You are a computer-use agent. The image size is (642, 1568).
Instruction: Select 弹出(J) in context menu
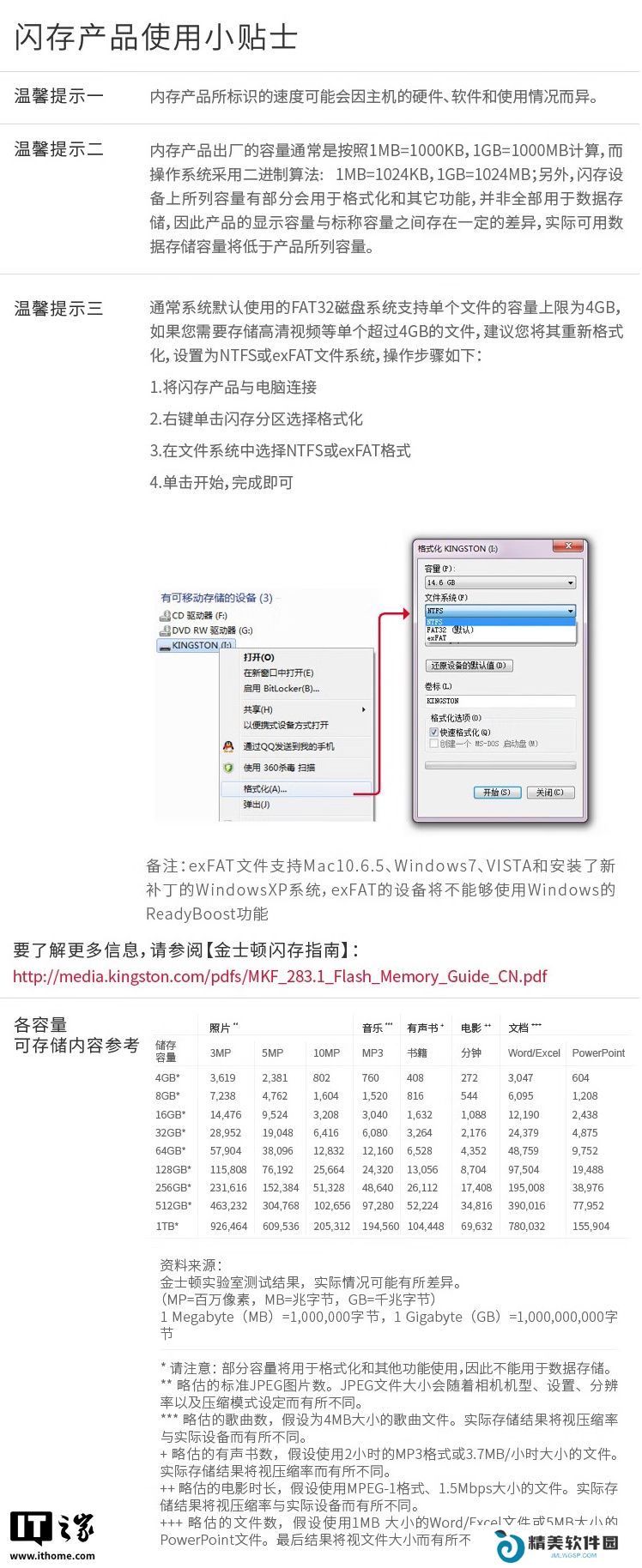(x=257, y=805)
